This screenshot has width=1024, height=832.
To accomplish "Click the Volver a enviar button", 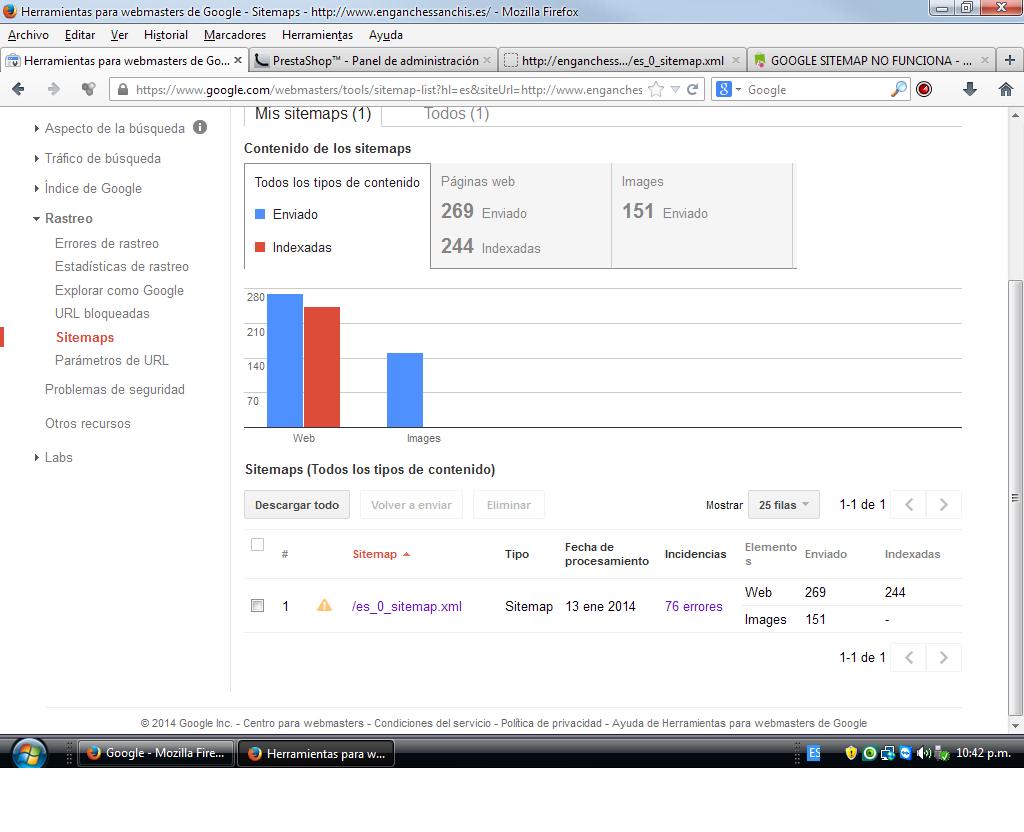I will [411, 505].
